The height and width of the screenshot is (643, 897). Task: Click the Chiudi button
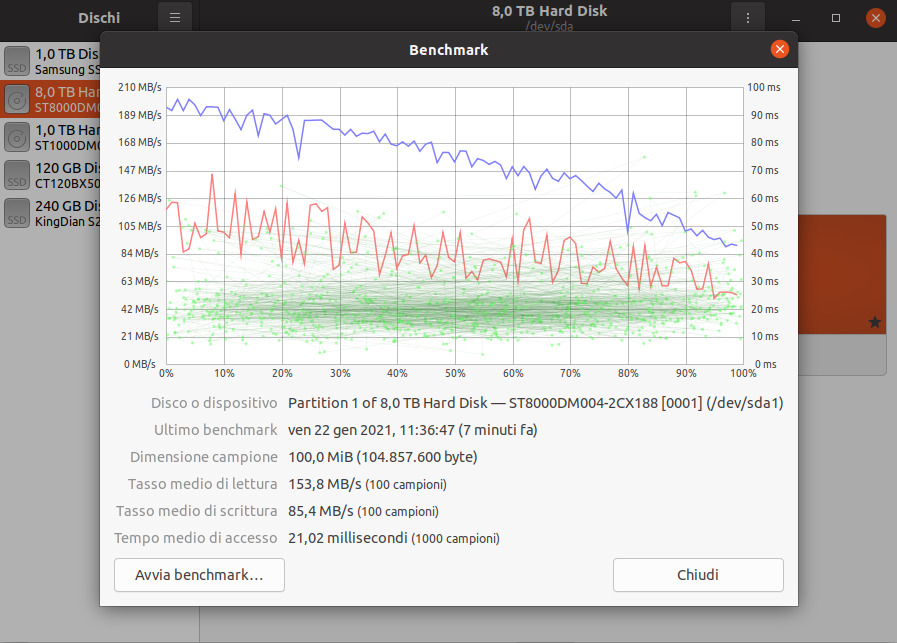(x=698, y=575)
